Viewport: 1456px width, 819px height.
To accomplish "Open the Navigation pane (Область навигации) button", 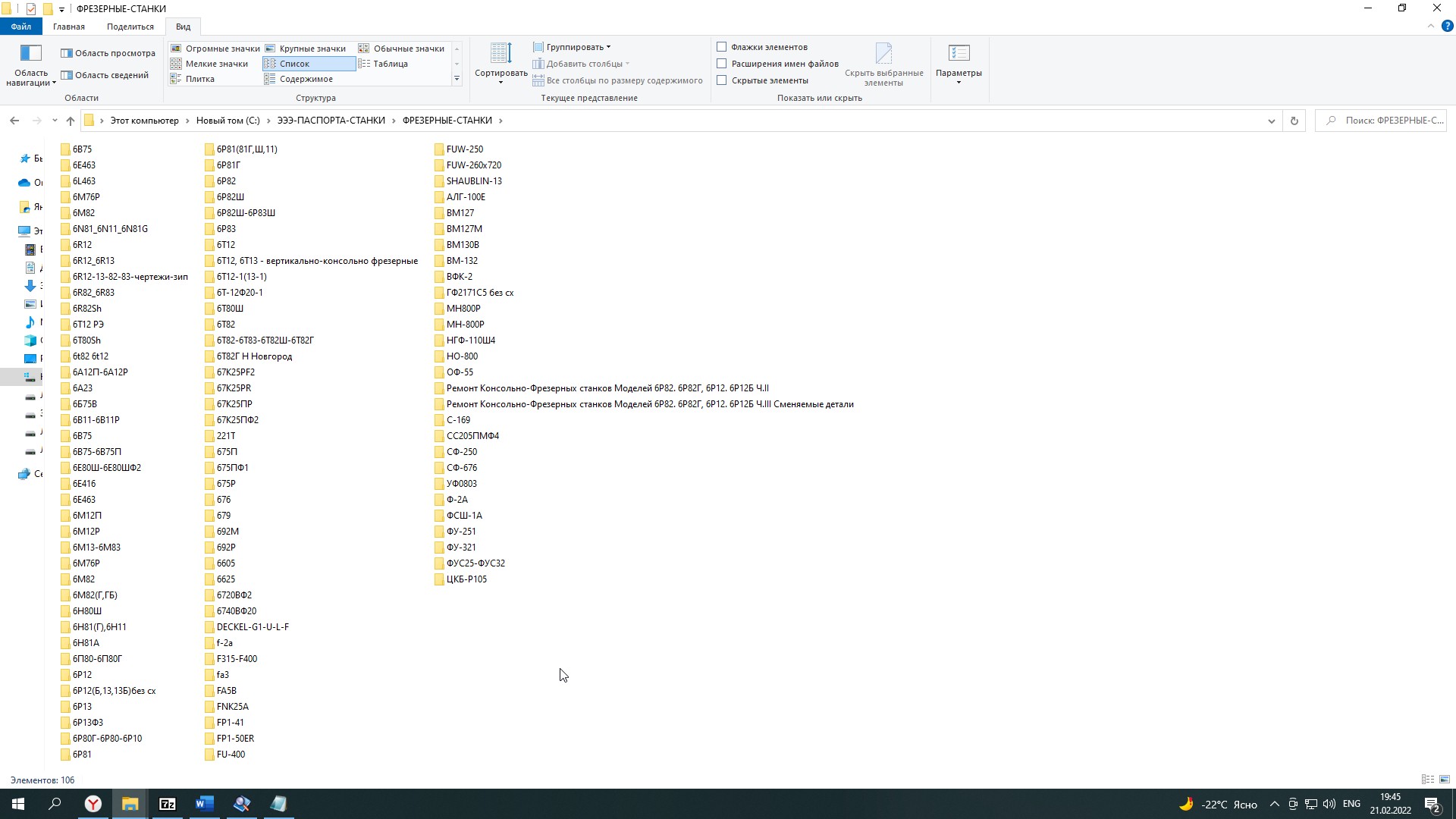I will pyautogui.click(x=31, y=64).
